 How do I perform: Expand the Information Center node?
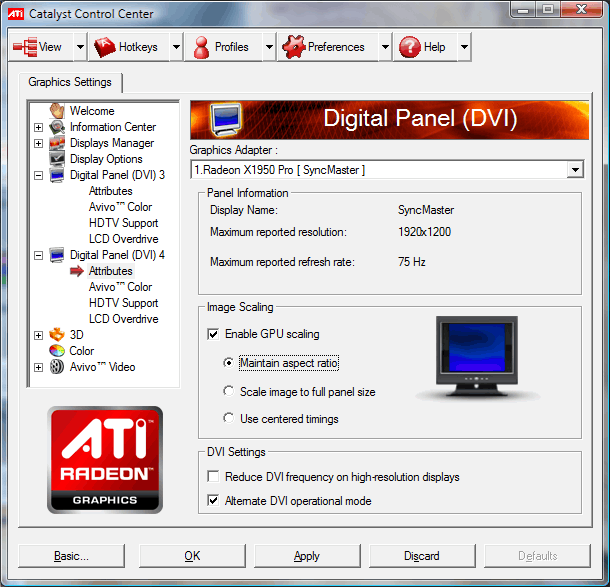(x=38, y=127)
